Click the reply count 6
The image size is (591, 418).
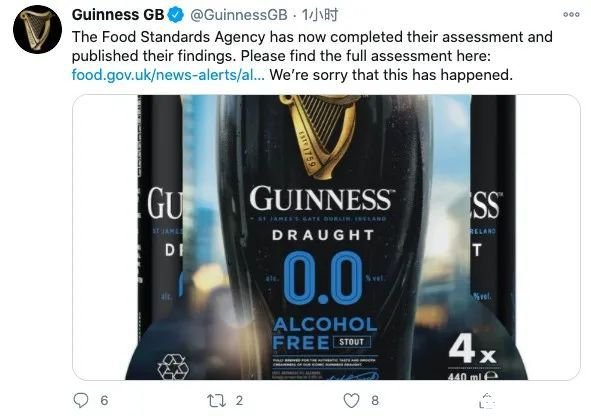(104, 400)
